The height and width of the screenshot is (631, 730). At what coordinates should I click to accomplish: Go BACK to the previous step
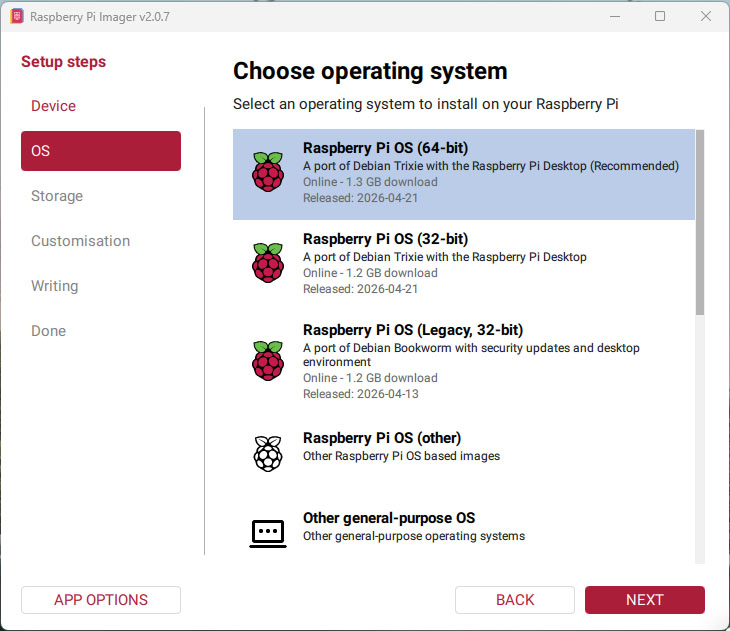[x=515, y=600]
